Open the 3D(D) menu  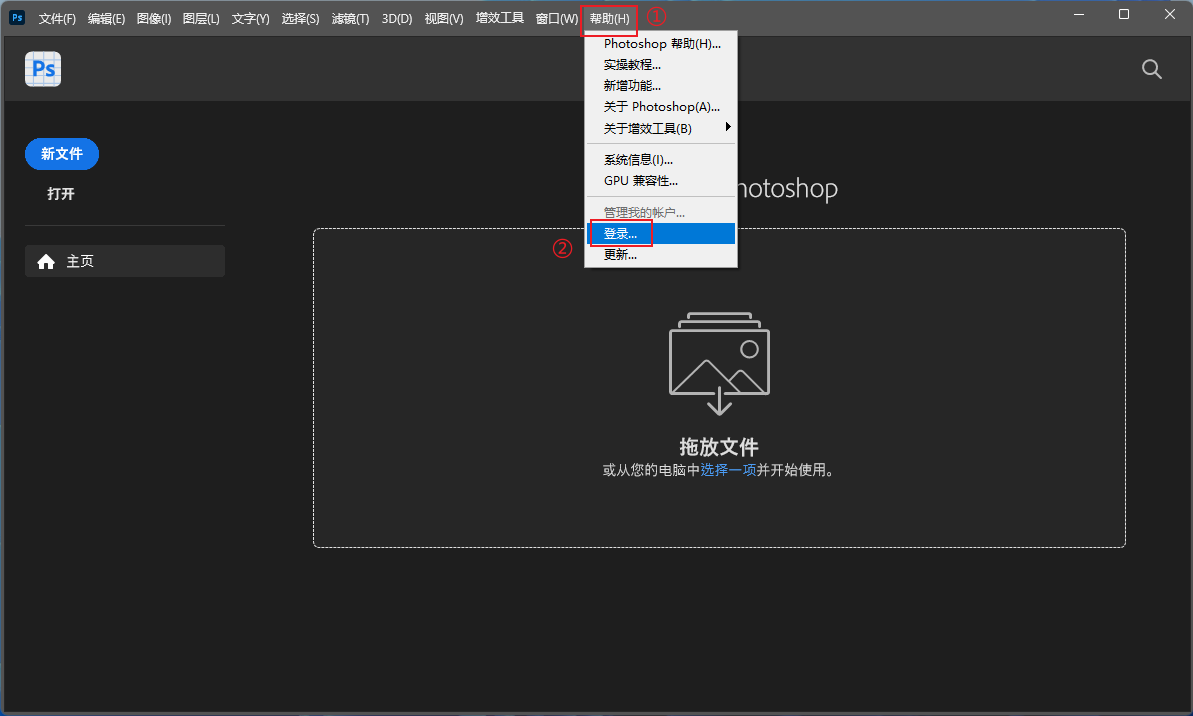pyautogui.click(x=396, y=18)
